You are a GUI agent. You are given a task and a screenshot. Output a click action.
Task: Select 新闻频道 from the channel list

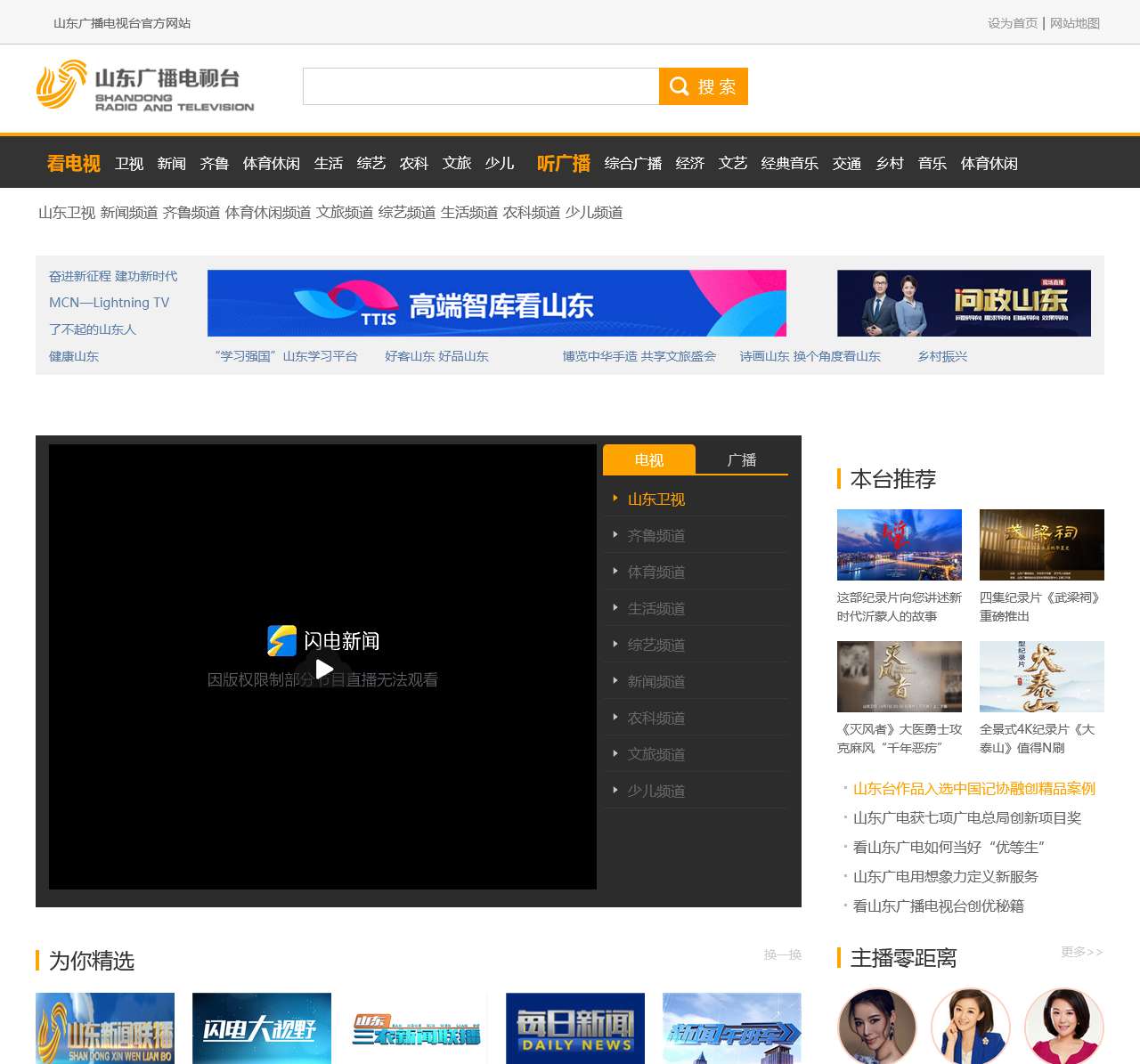(x=656, y=681)
